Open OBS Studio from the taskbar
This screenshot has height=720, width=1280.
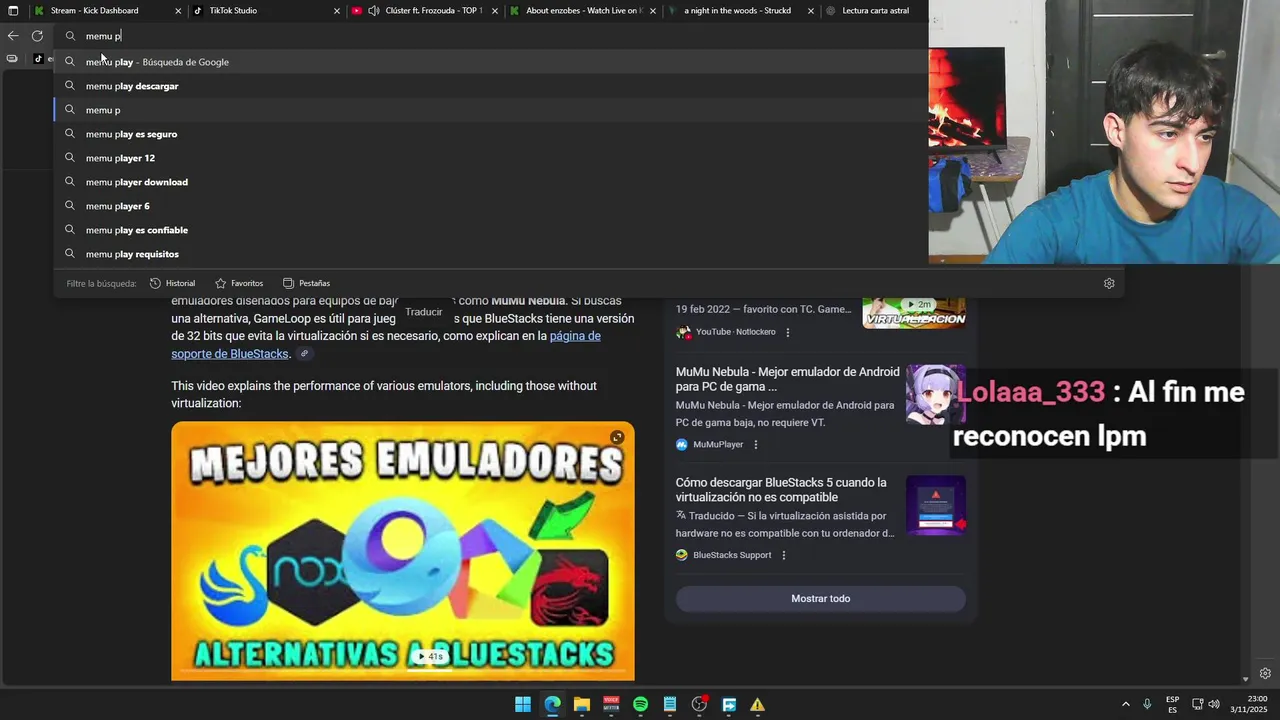[x=699, y=704]
